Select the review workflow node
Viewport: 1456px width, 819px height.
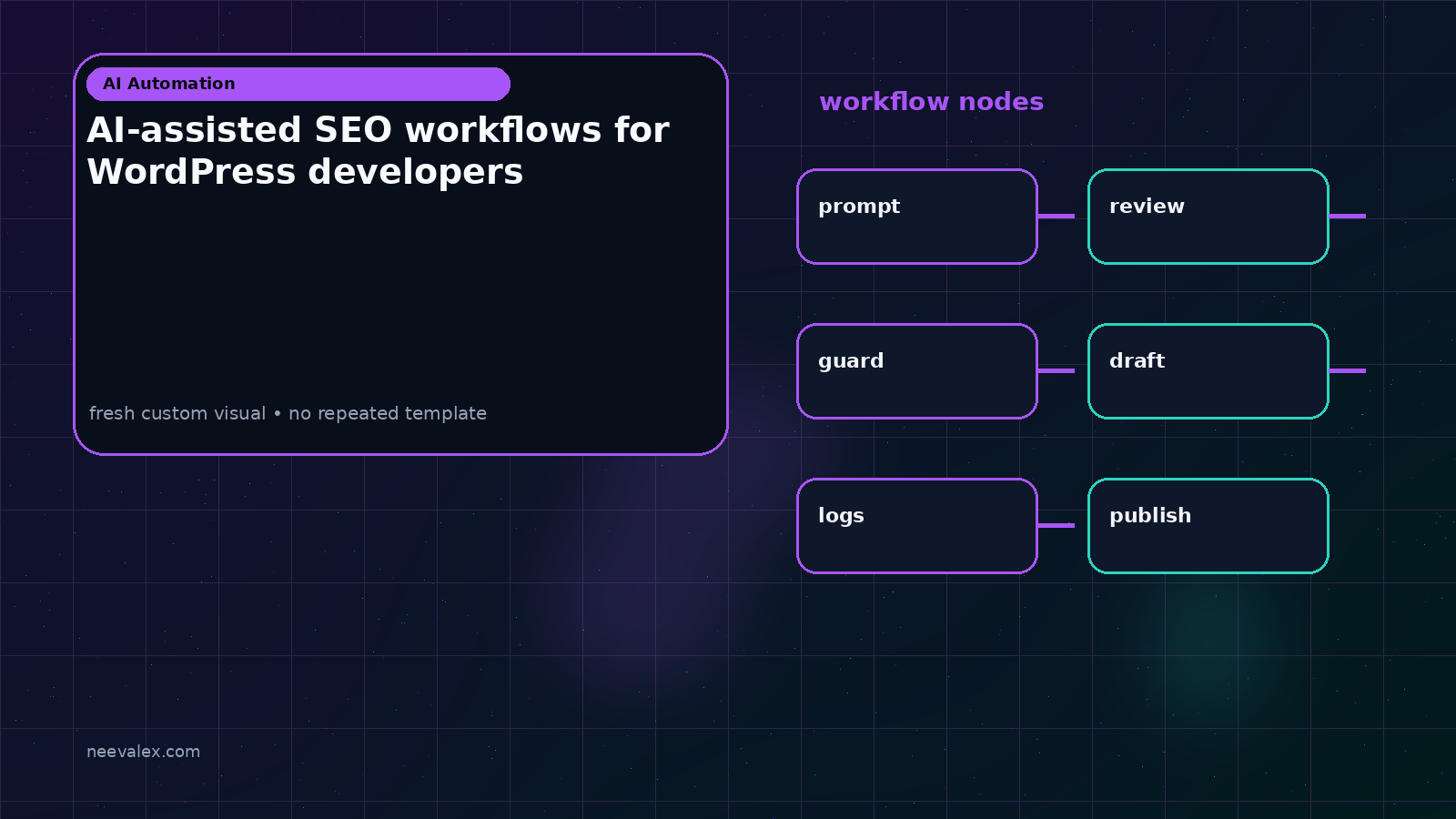coord(1208,217)
